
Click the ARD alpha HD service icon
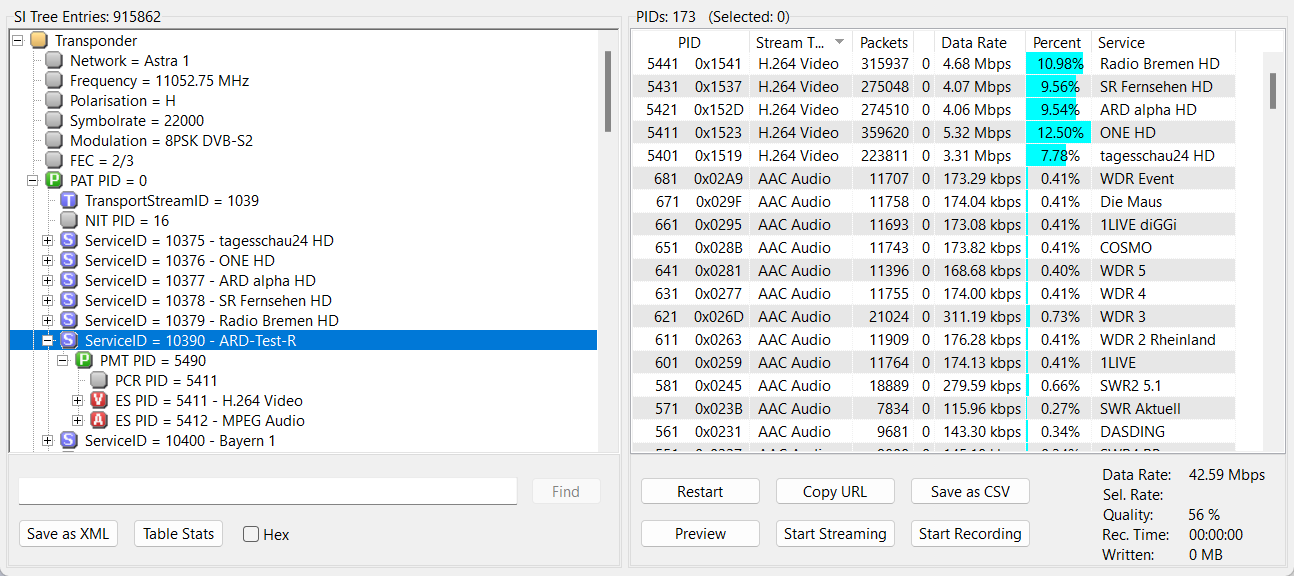tap(69, 281)
